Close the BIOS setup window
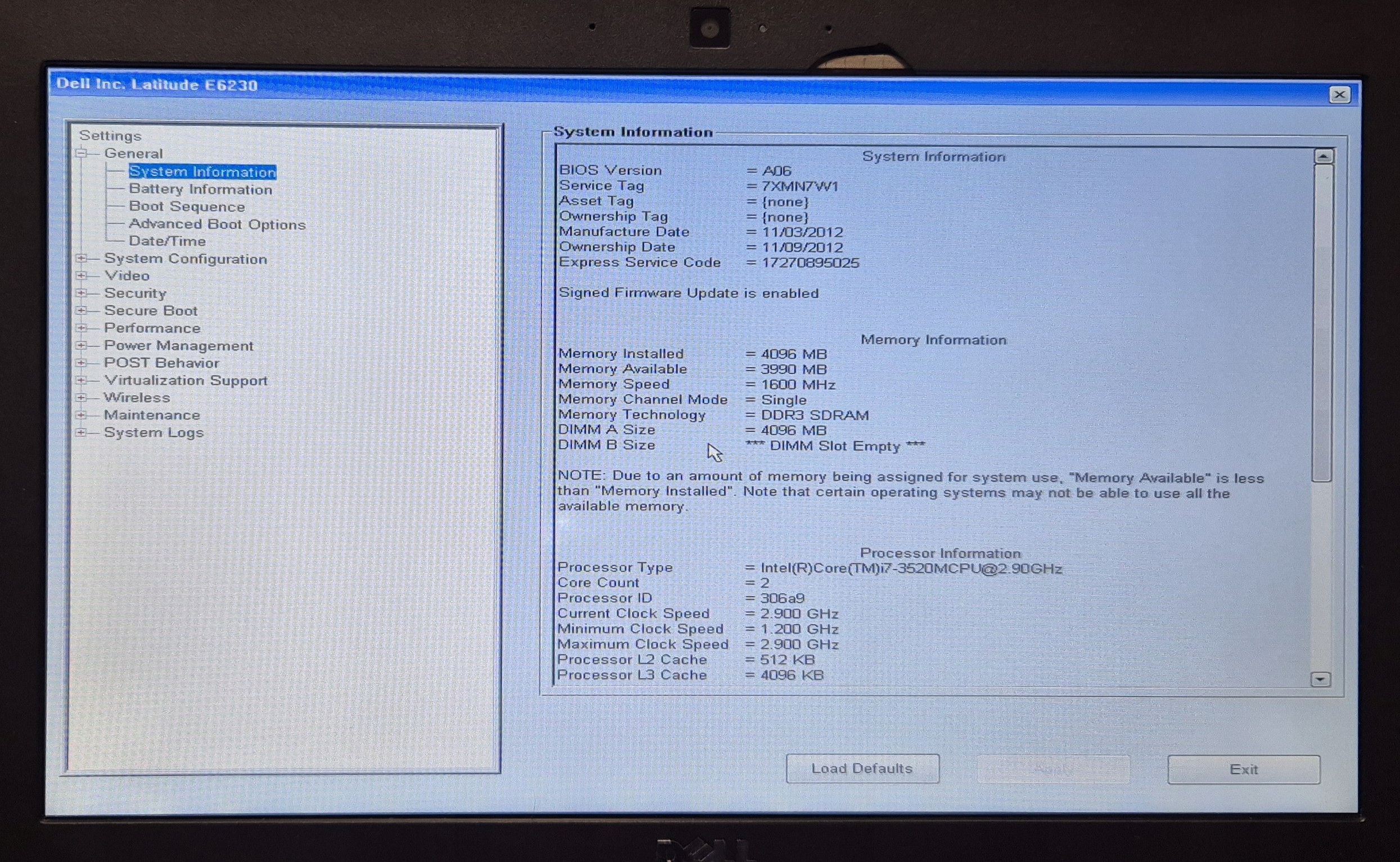Image resolution: width=1400 pixels, height=862 pixels. (1339, 94)
